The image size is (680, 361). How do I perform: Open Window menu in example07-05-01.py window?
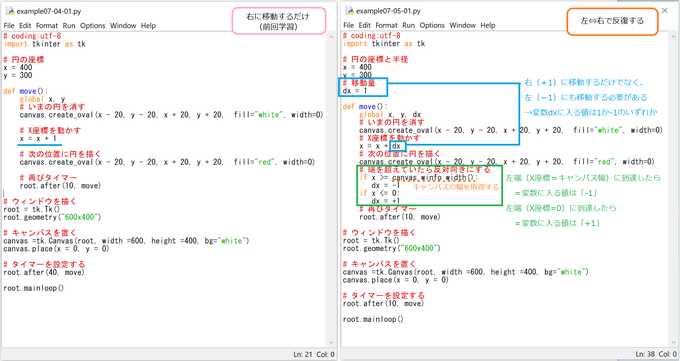[x=462, y=25]
